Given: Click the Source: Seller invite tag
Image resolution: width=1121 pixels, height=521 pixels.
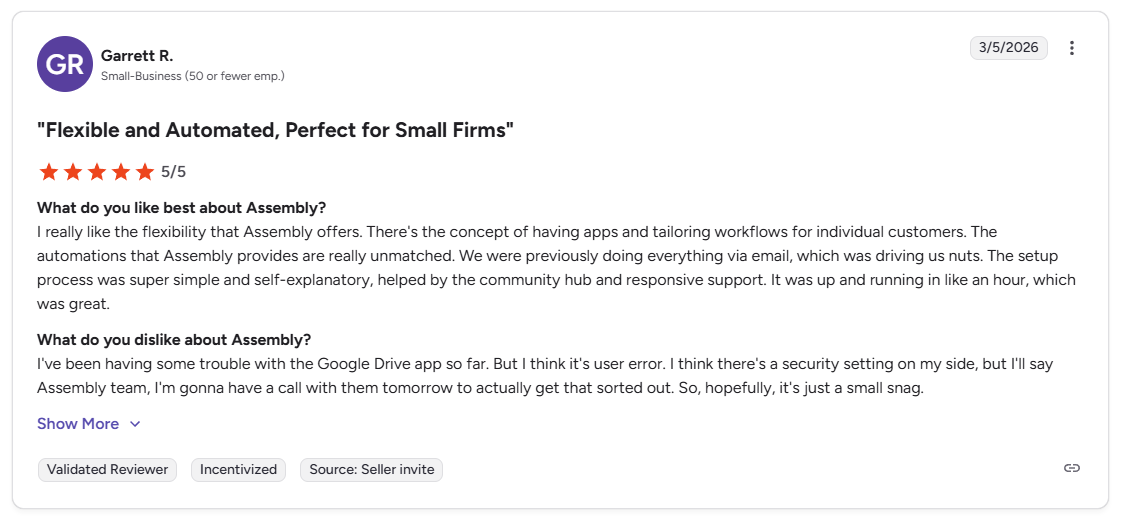Looking at the screenshot, I should tap(371, 469).
